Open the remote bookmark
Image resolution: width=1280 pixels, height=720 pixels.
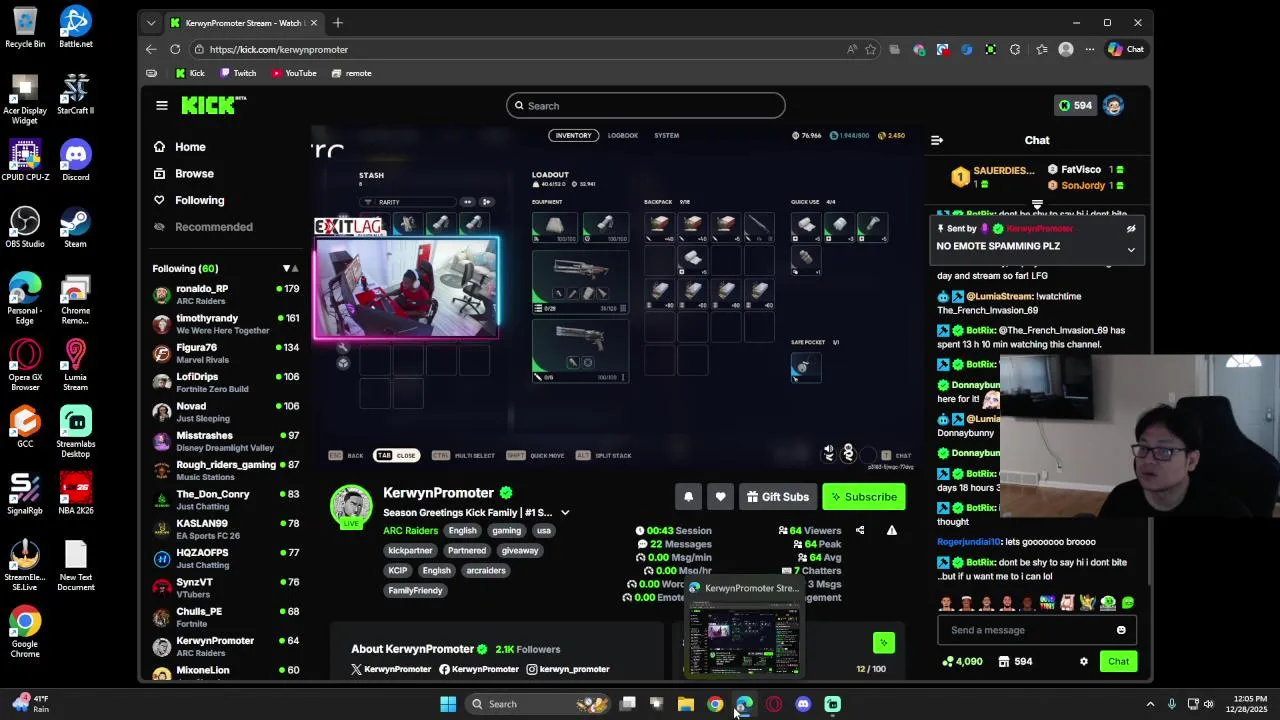pyautogui.click(x=351, y=73)
